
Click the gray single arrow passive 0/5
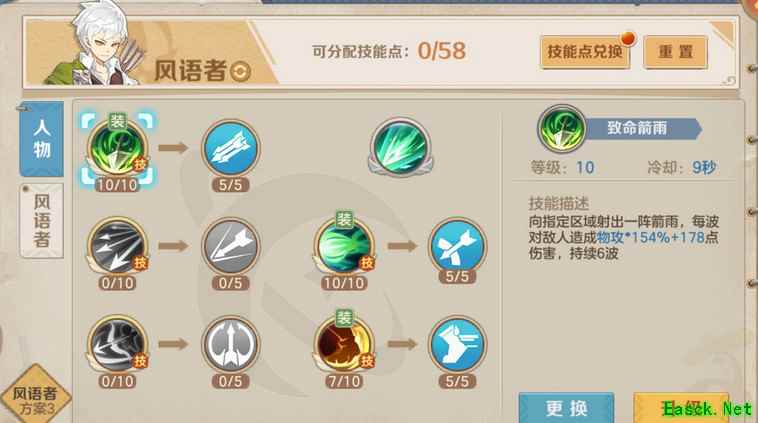pyautogui.click(x=231, y=247)
